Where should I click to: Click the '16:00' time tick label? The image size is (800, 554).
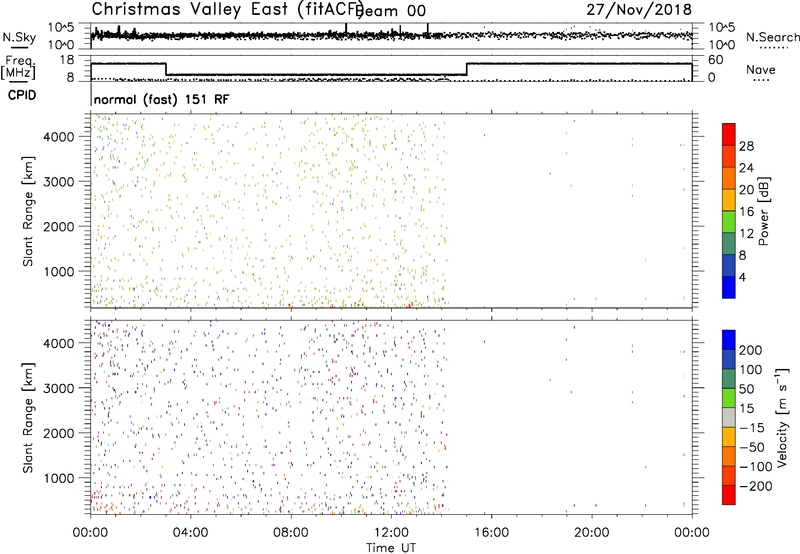coord(491,533)
